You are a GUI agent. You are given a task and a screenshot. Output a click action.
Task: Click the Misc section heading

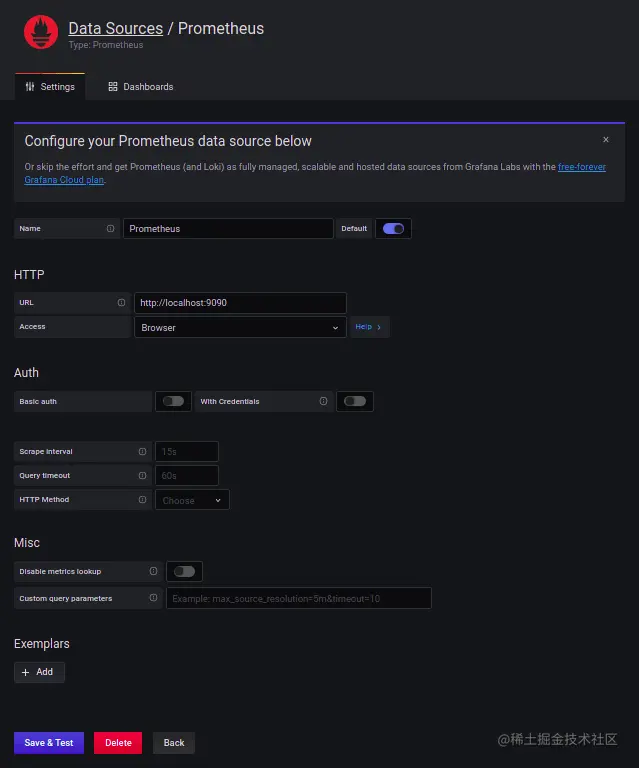point(27,543)
